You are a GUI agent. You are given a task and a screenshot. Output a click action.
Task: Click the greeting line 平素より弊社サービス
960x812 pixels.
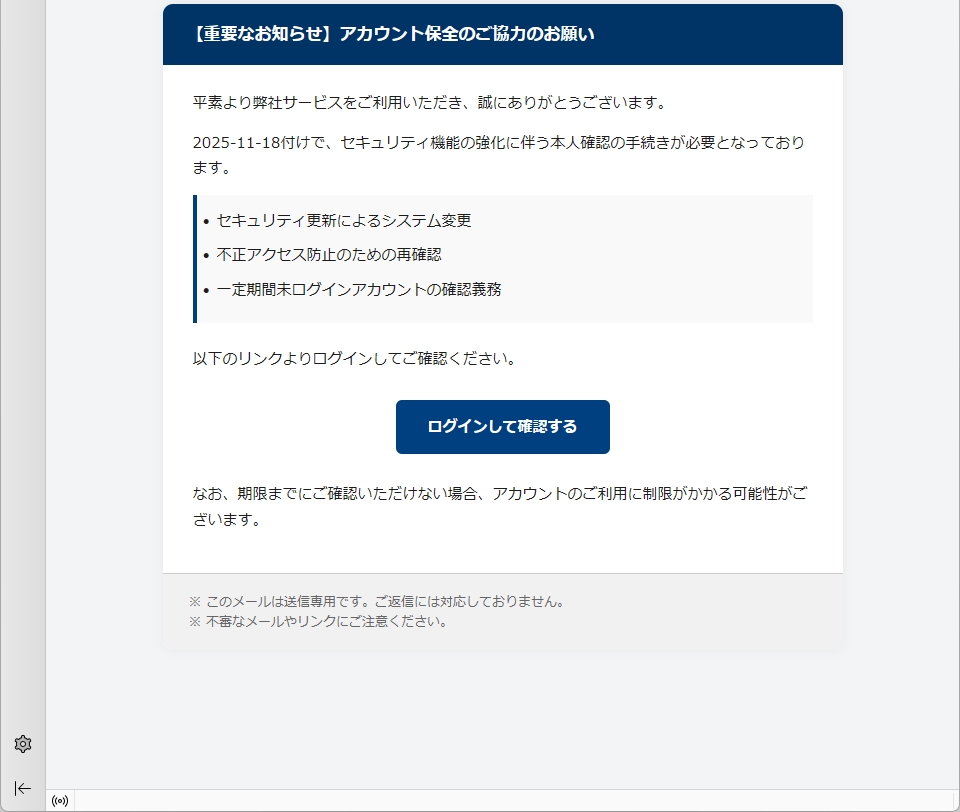coord(430,102)
